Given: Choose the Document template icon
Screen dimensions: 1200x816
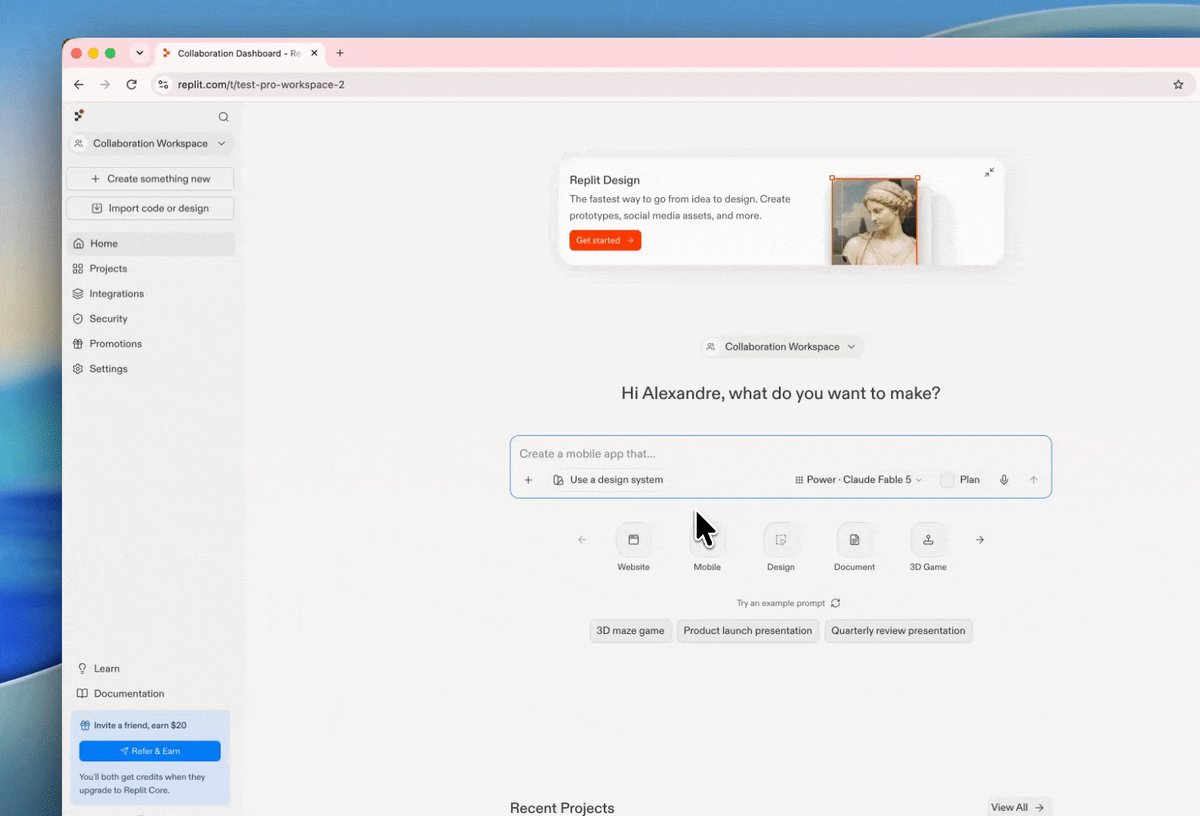Looking at the screenshot, I should pos(854,540).
